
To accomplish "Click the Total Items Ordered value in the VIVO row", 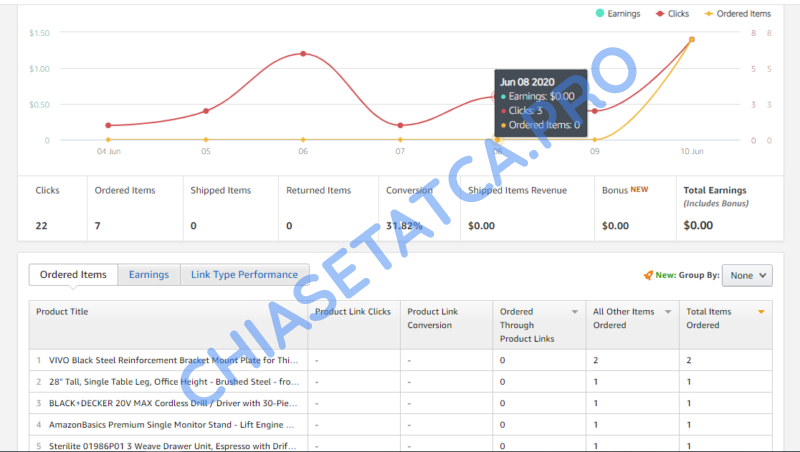I will click(x=689, y=360).
